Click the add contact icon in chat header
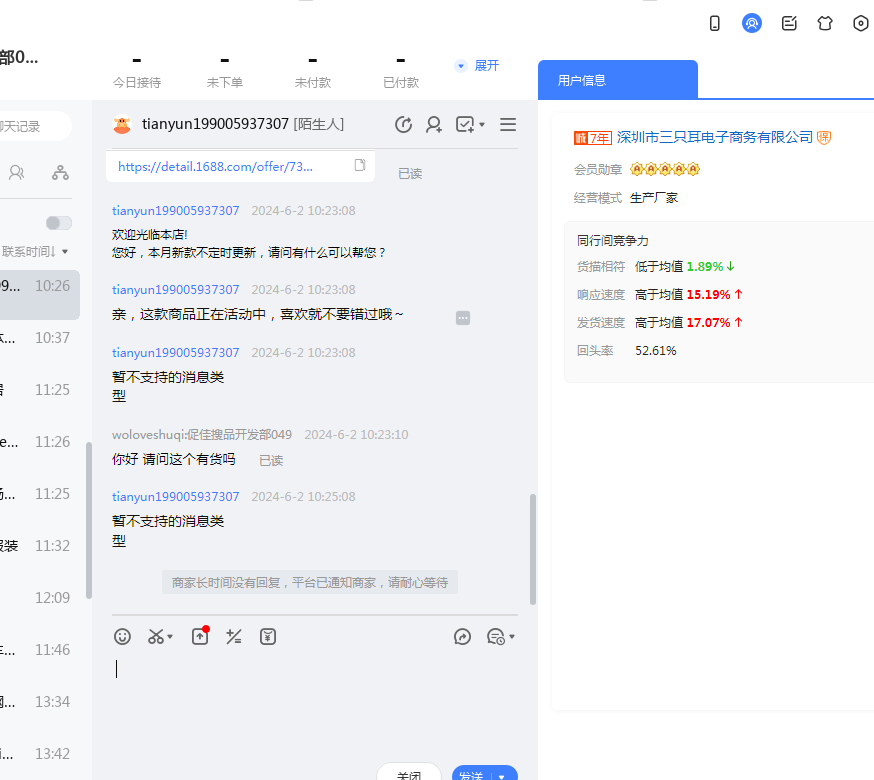Image resolution: width=874 pixels, height=780 pixels. pos(434,124)
